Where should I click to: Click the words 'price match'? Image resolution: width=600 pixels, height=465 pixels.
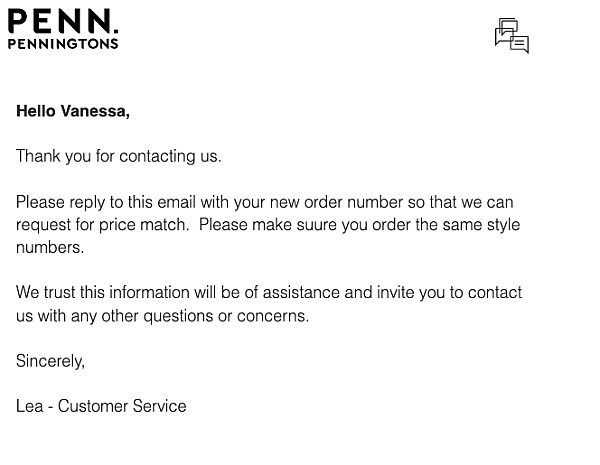point(143,225)
